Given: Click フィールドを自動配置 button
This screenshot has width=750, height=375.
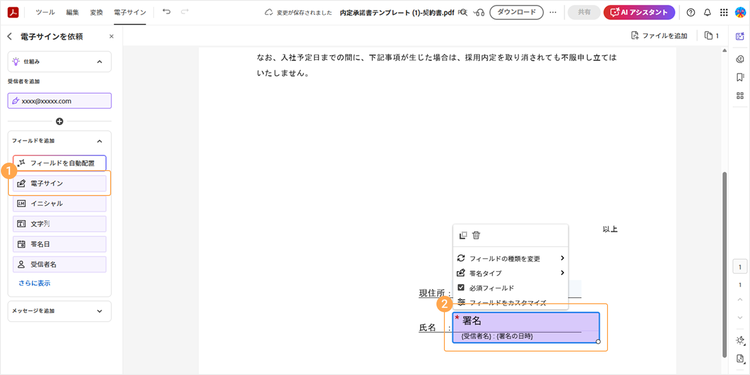Looking at the screenshot, I should 59,163.
